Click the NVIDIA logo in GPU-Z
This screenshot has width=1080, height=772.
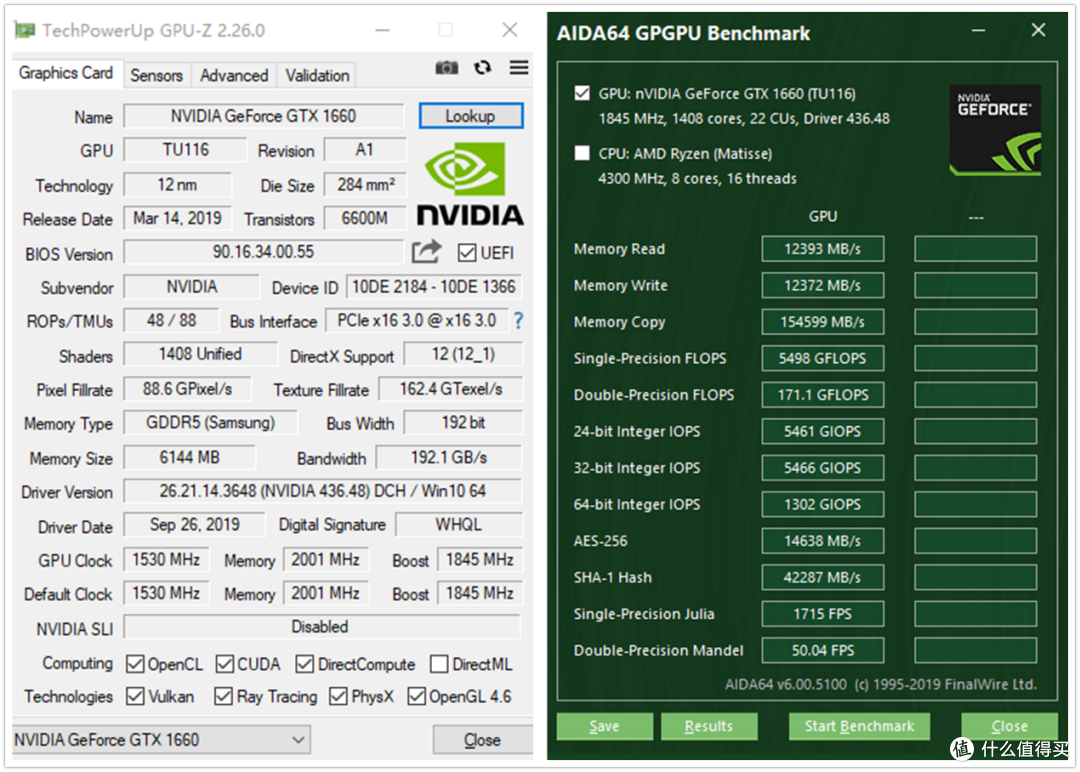470,185
